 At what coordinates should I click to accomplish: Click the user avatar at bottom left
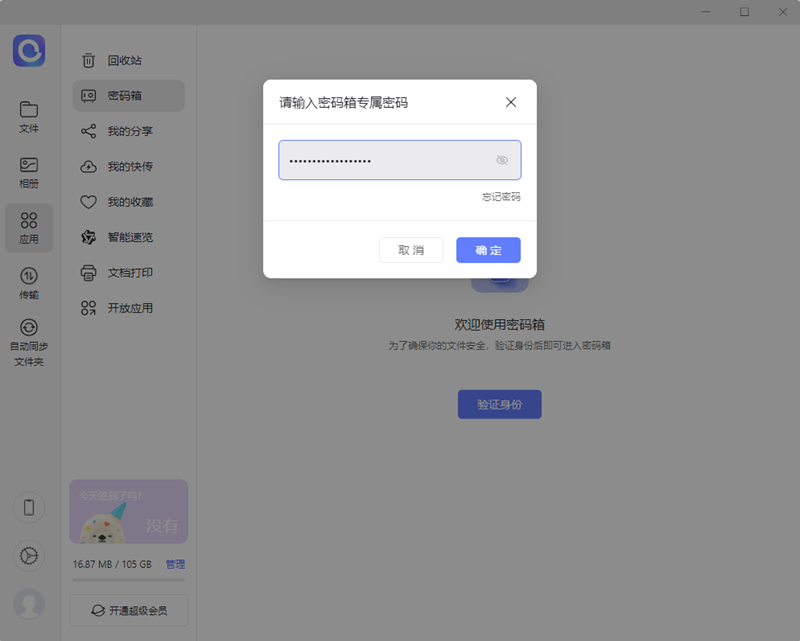click(29, 604)
